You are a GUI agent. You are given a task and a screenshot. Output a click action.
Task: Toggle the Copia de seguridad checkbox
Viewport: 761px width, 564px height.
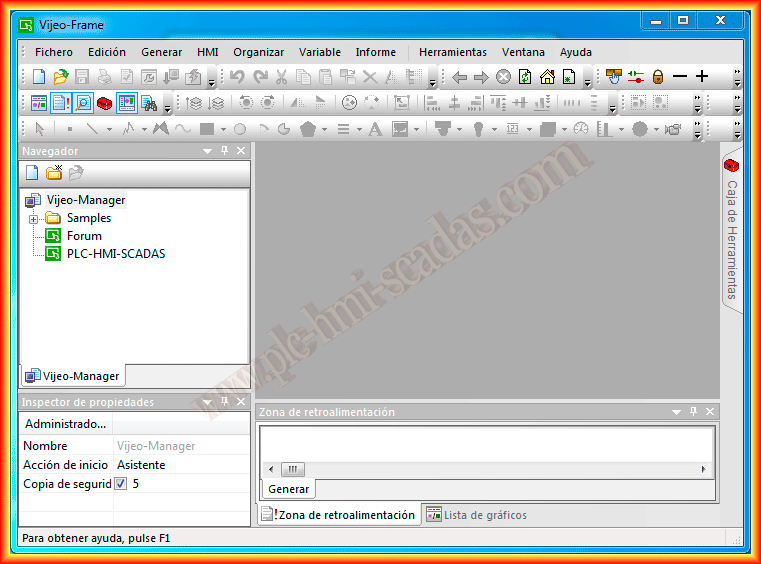point(121,484)
